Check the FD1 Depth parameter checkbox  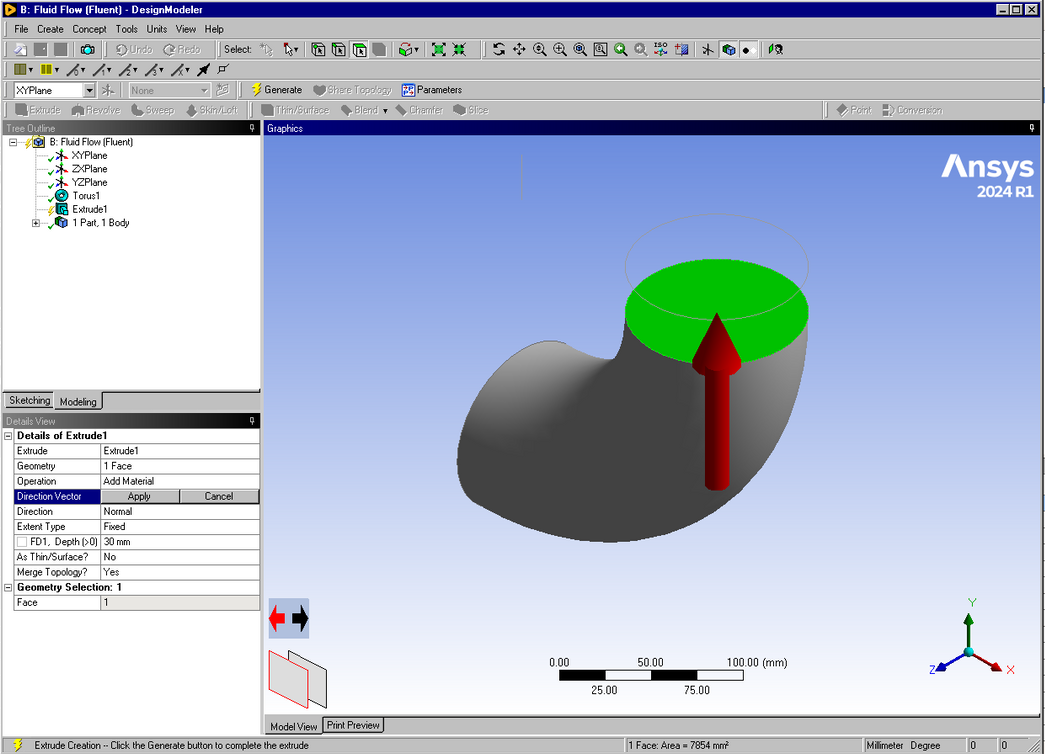click(22, 541)
